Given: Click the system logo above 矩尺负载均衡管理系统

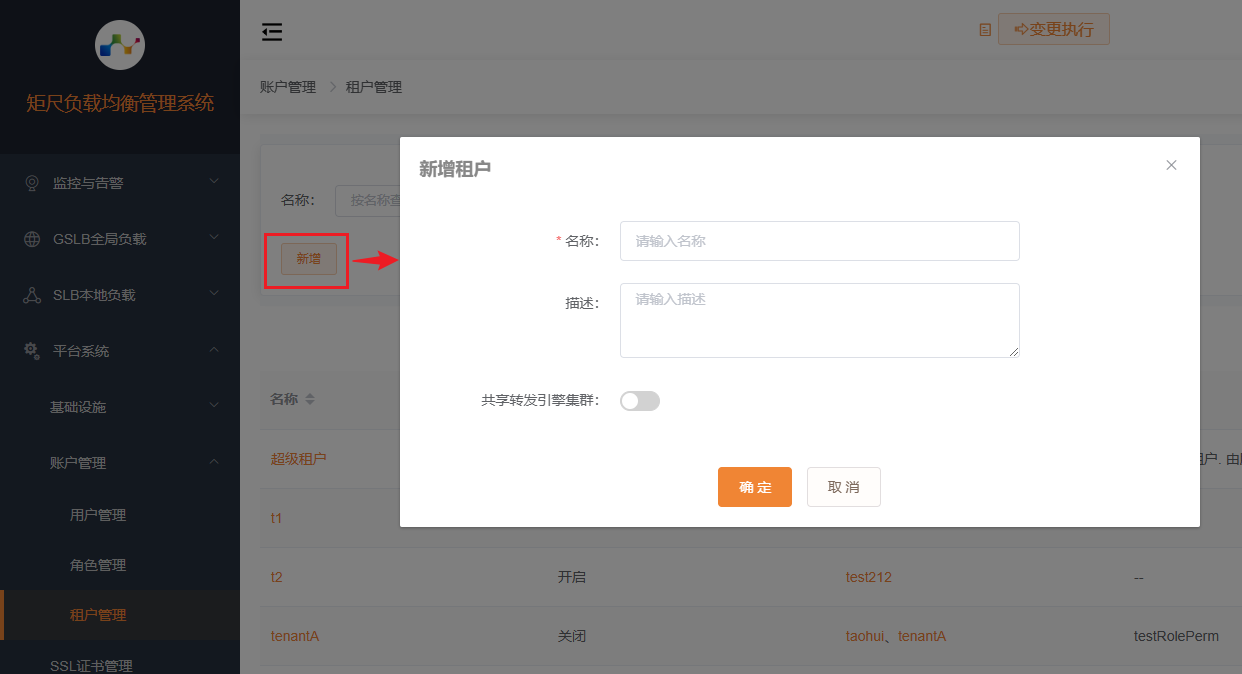Looking at the screenshot, I should click(x=120, y=45).
